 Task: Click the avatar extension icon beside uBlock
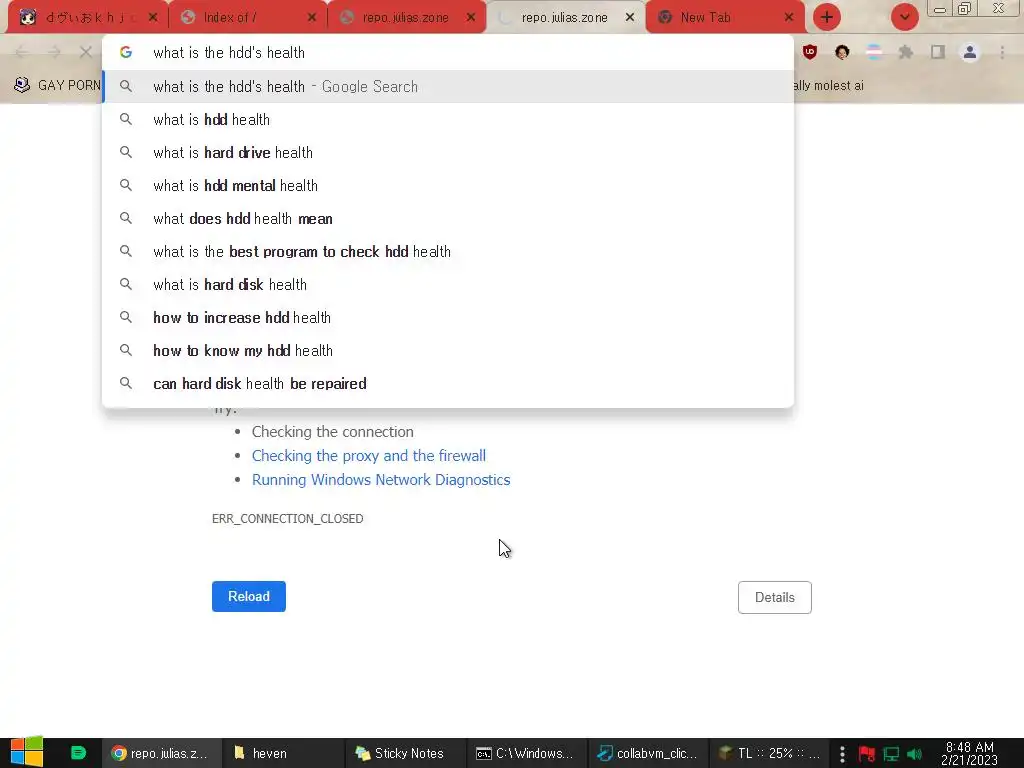(x=842, y=52)
